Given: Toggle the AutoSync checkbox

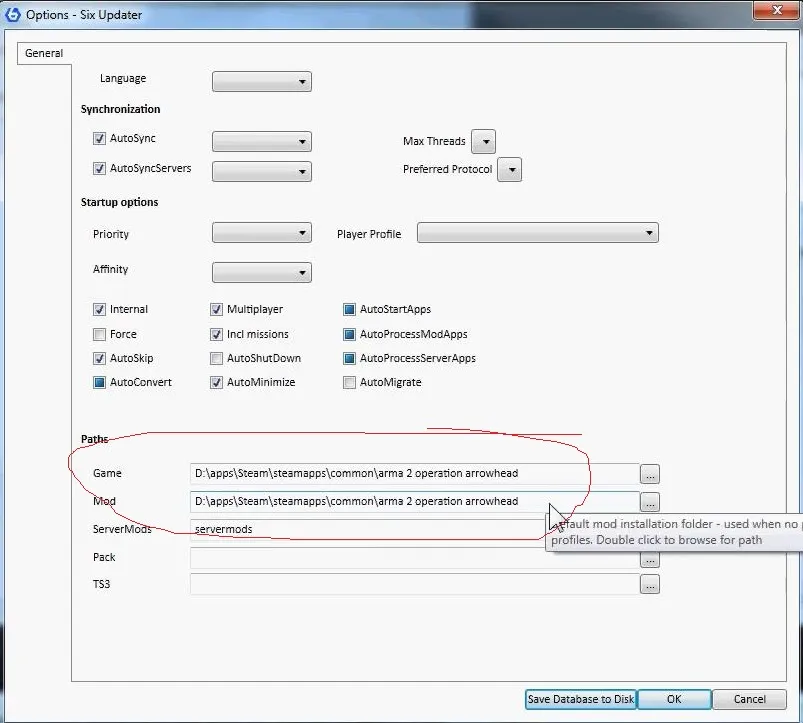Looking at the screenshot, I should (x=99, y=139).
